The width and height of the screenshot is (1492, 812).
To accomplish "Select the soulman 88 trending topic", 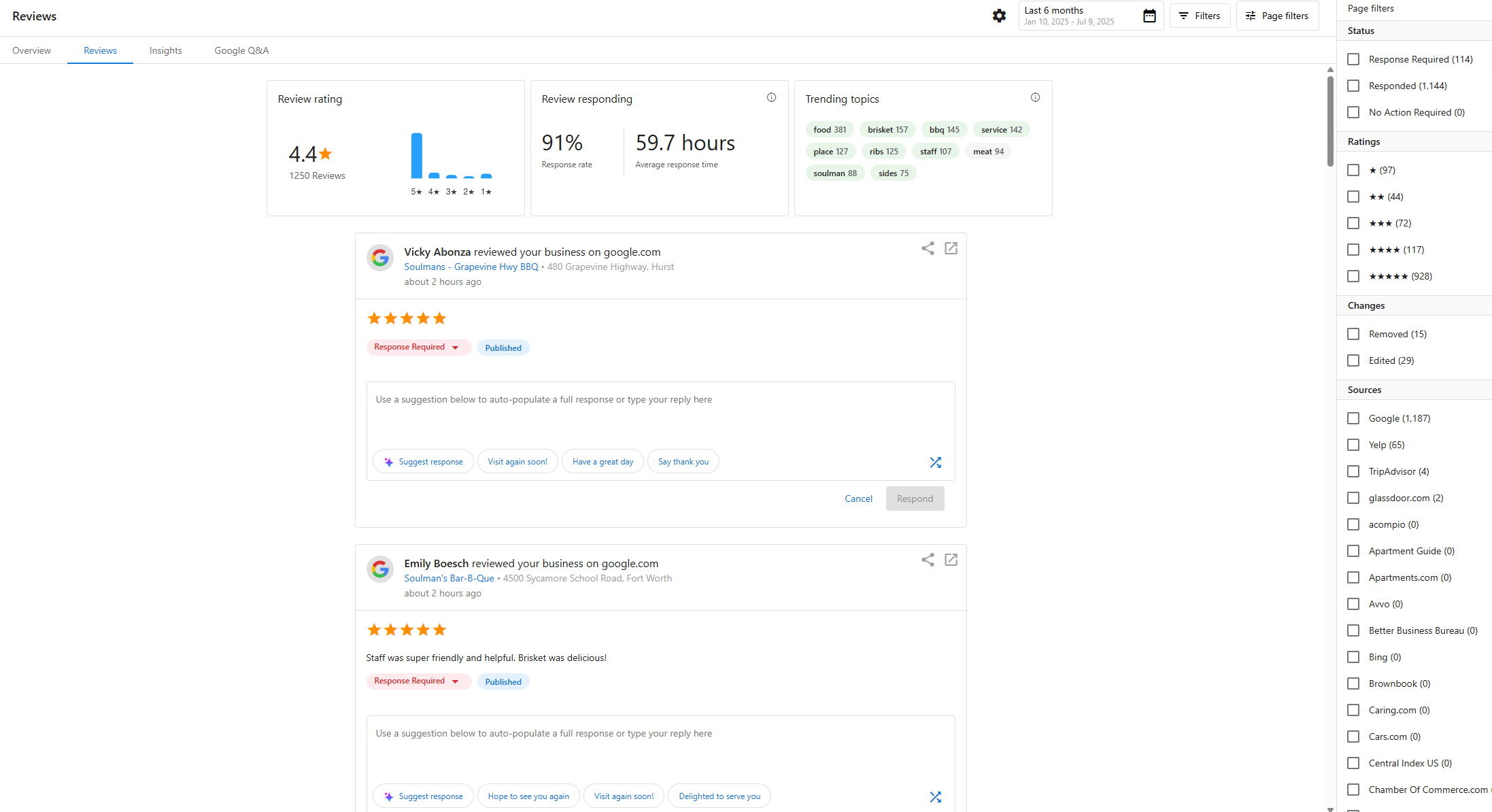I will click(x=835, y=173).
